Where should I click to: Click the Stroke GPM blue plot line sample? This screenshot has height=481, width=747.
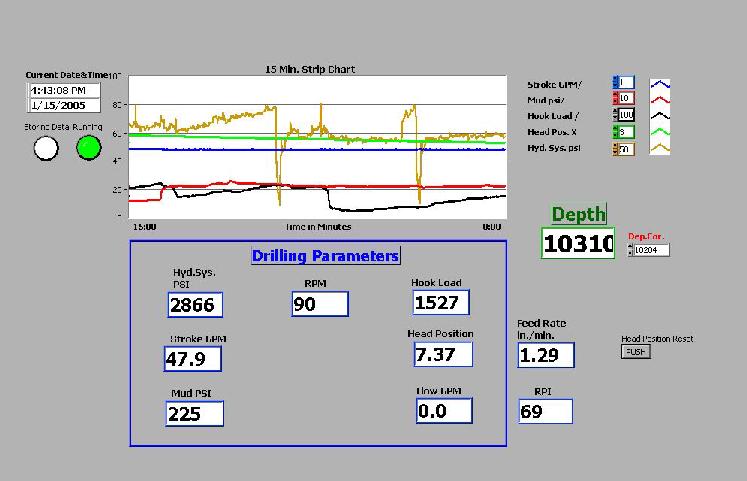coord(660,84)
